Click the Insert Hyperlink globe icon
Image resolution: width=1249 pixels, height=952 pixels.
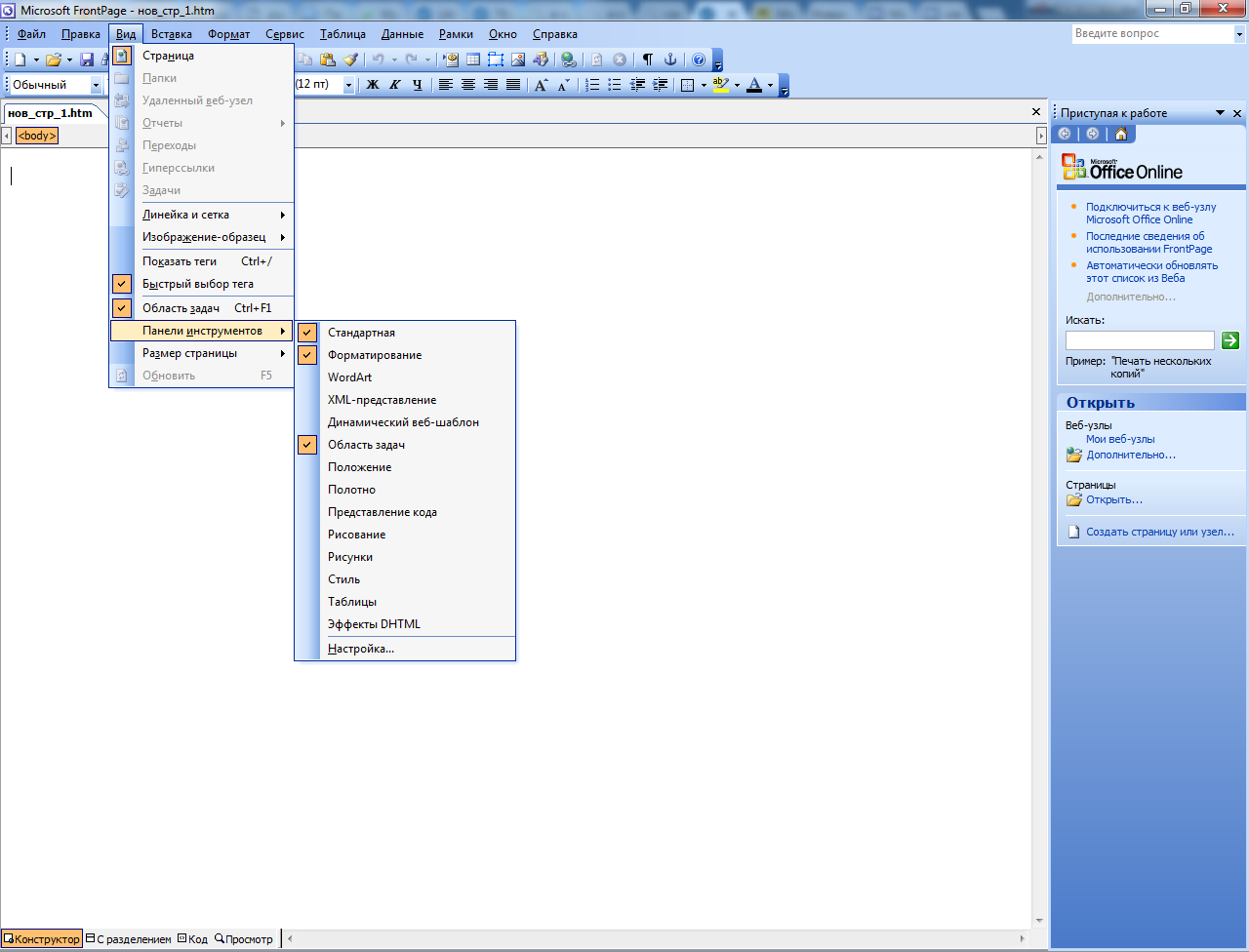[x=569, y=59]
